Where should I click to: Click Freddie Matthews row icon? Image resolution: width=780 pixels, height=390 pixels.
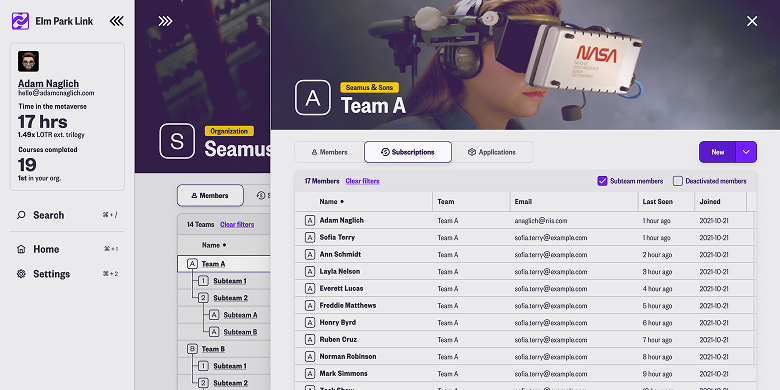(309, 305)
